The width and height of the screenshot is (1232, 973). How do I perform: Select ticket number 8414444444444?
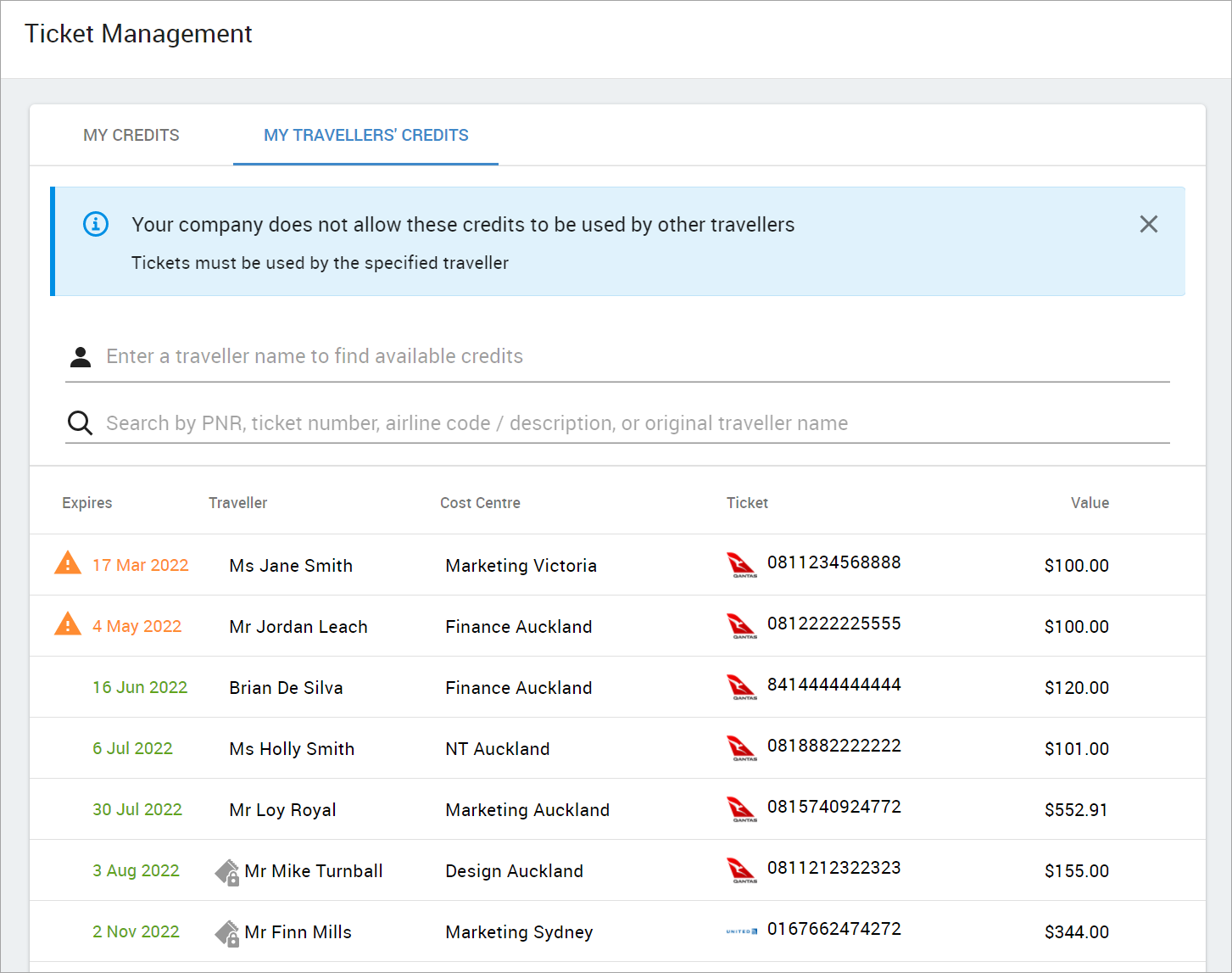click(834, 685)
